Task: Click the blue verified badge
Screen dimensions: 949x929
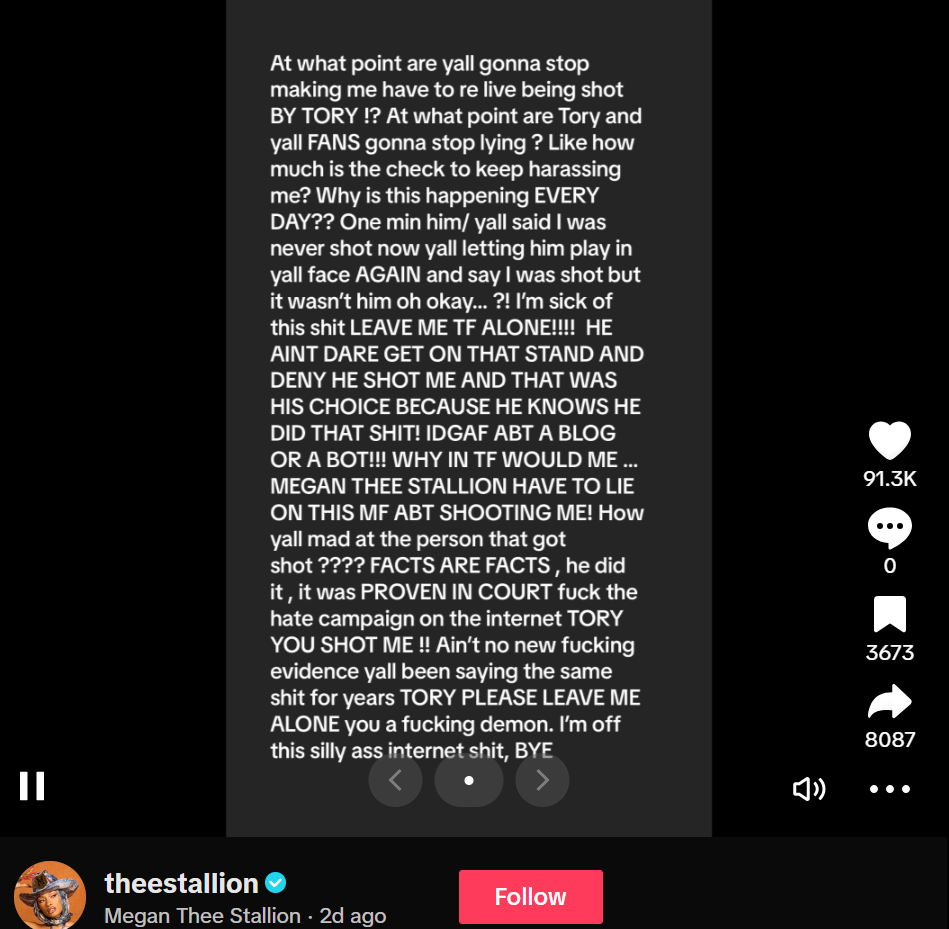Action: pyautogui.click(x=275, y=883)
